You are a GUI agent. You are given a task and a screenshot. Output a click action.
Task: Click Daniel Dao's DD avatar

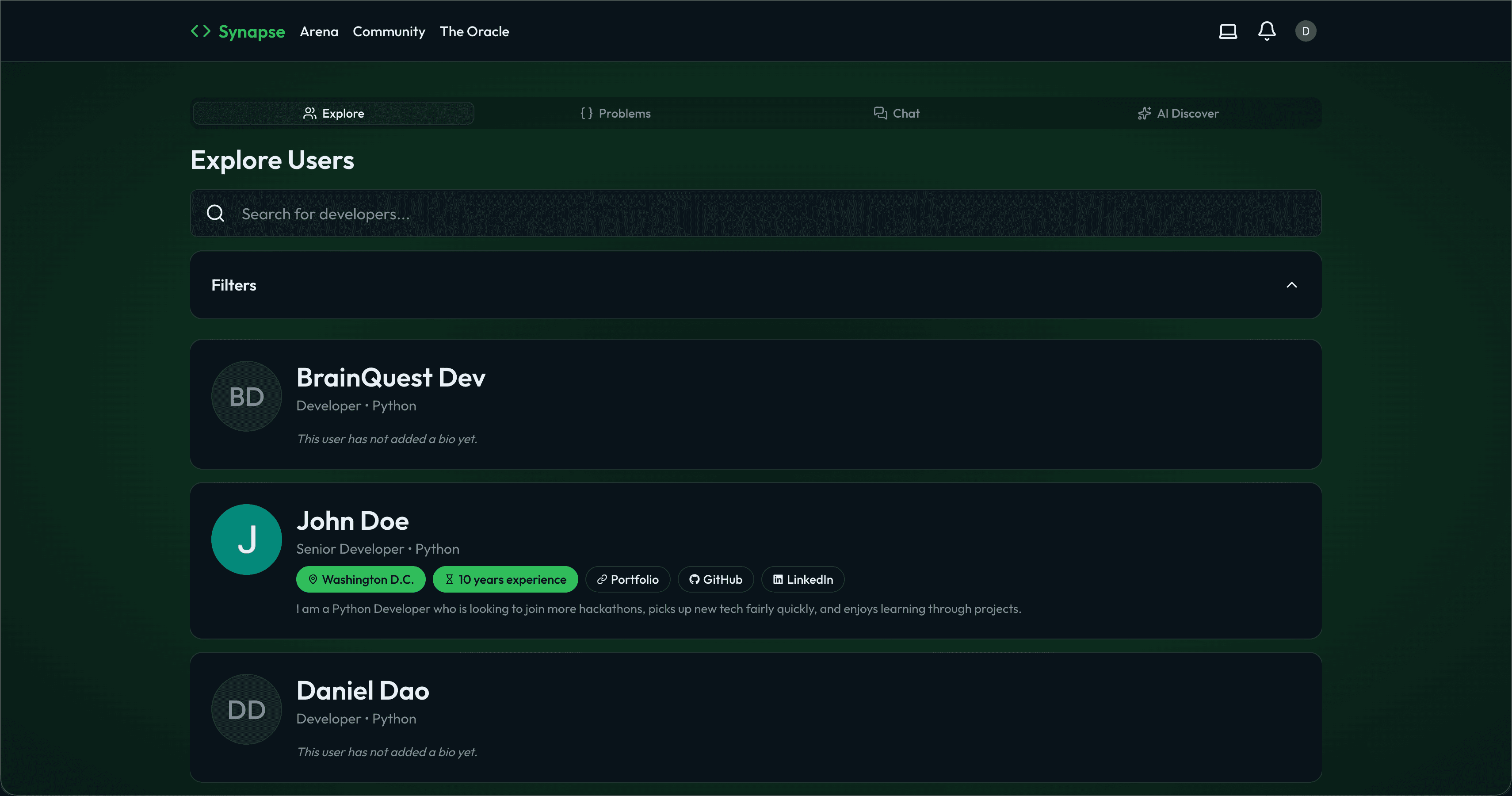[x=247, y=709]
